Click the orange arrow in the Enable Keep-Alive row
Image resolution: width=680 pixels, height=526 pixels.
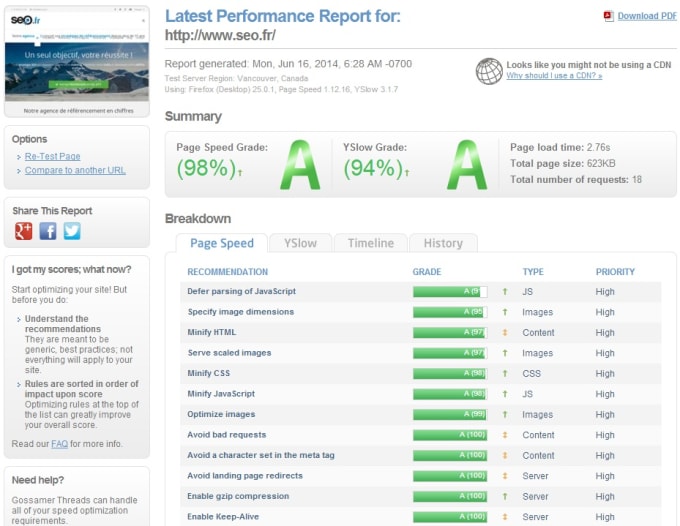pos(505,517)
